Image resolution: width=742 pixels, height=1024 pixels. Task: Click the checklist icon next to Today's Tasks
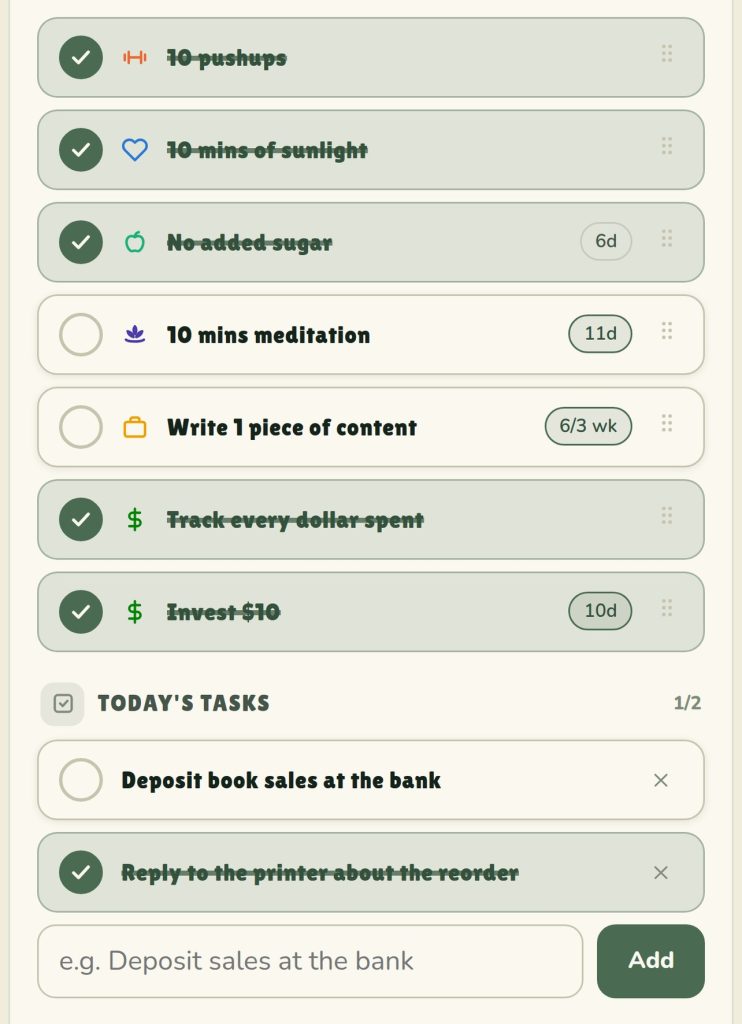tap(63, 703)
